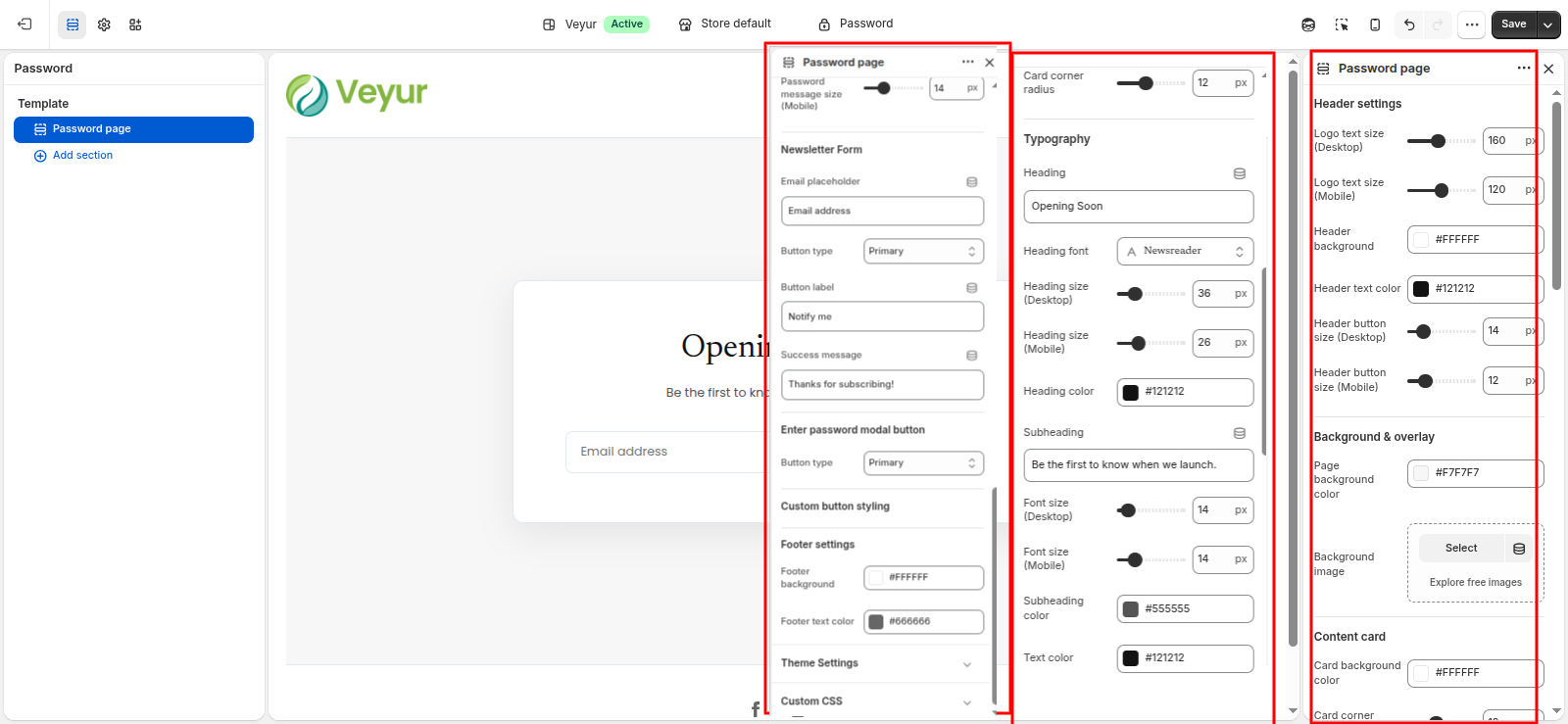
Task: Open the Veyur theme selector in the top bar
Action: 595,24
